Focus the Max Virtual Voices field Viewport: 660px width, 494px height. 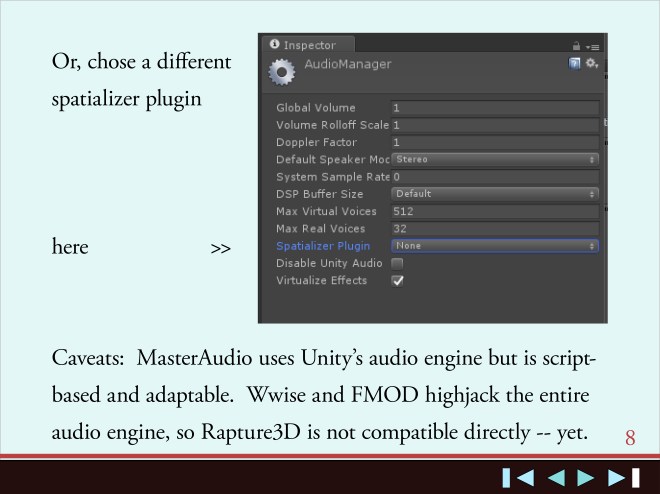(x=495, y=211)
